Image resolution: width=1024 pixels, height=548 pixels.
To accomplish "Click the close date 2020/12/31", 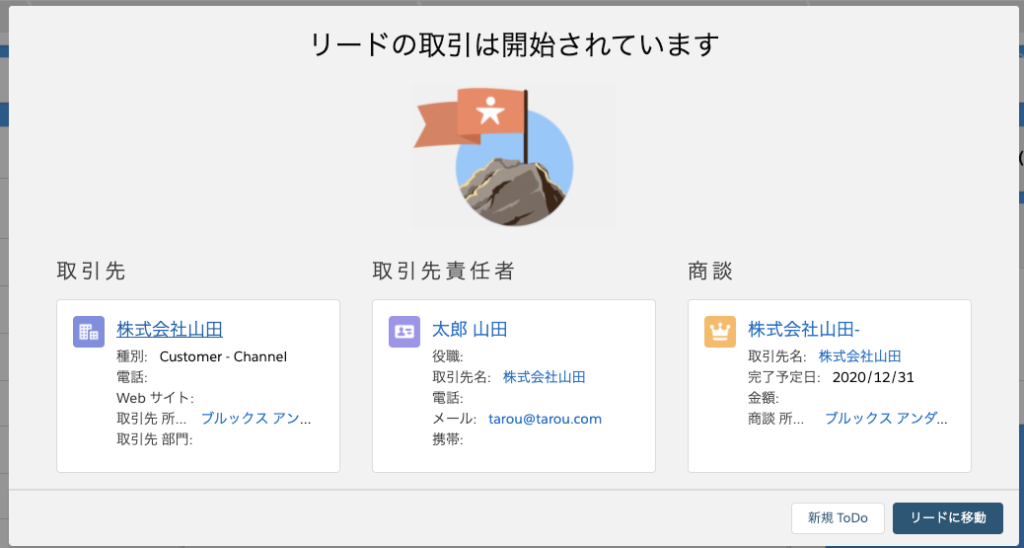I will pyautogui.click(x=873, y=377).
